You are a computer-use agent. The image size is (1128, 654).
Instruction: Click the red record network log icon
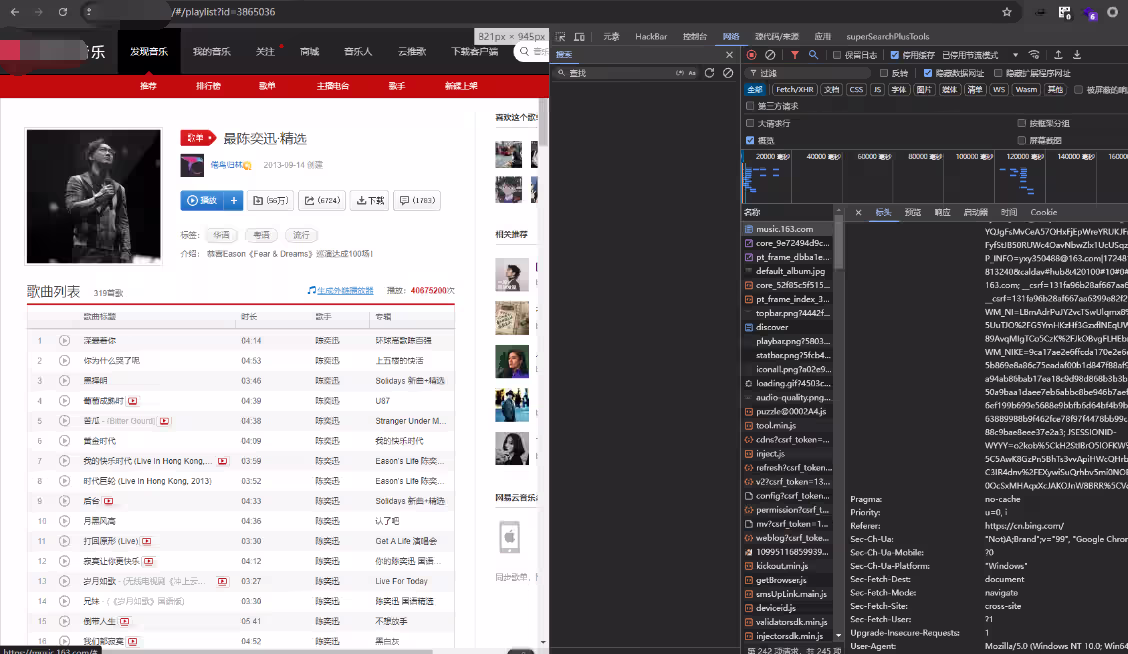[x=752, y=55]
